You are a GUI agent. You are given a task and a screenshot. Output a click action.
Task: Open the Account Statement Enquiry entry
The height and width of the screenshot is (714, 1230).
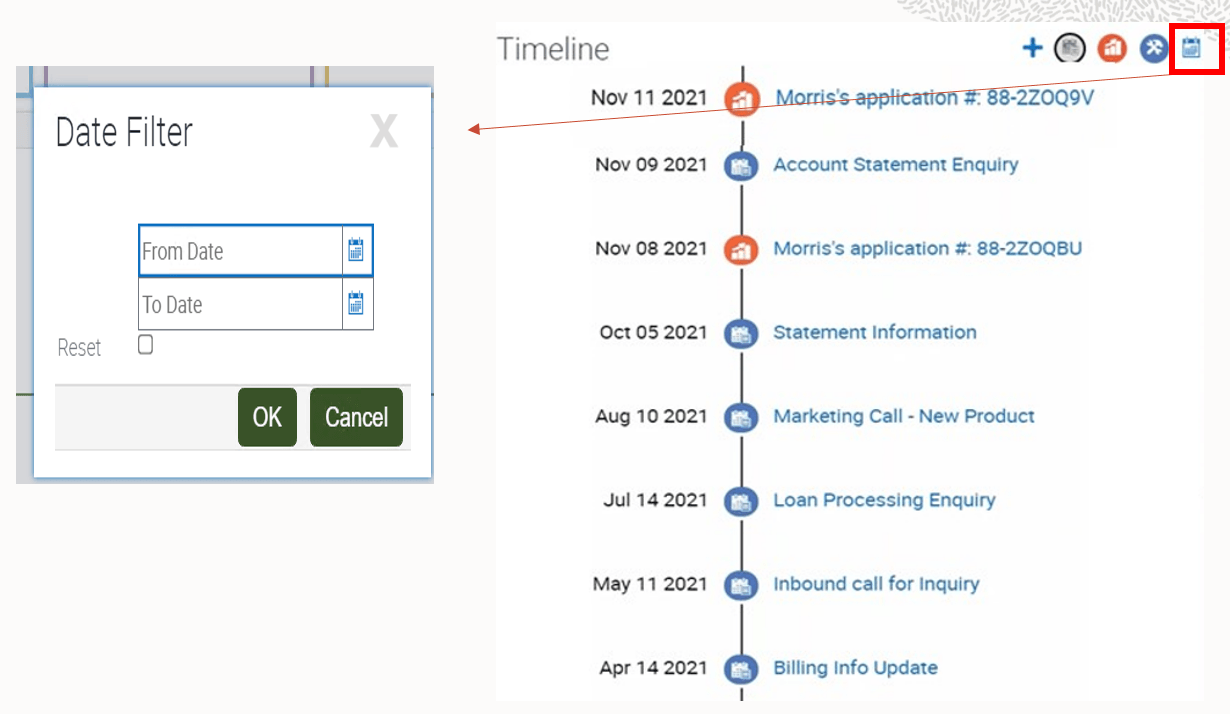[x=896, y=165]
